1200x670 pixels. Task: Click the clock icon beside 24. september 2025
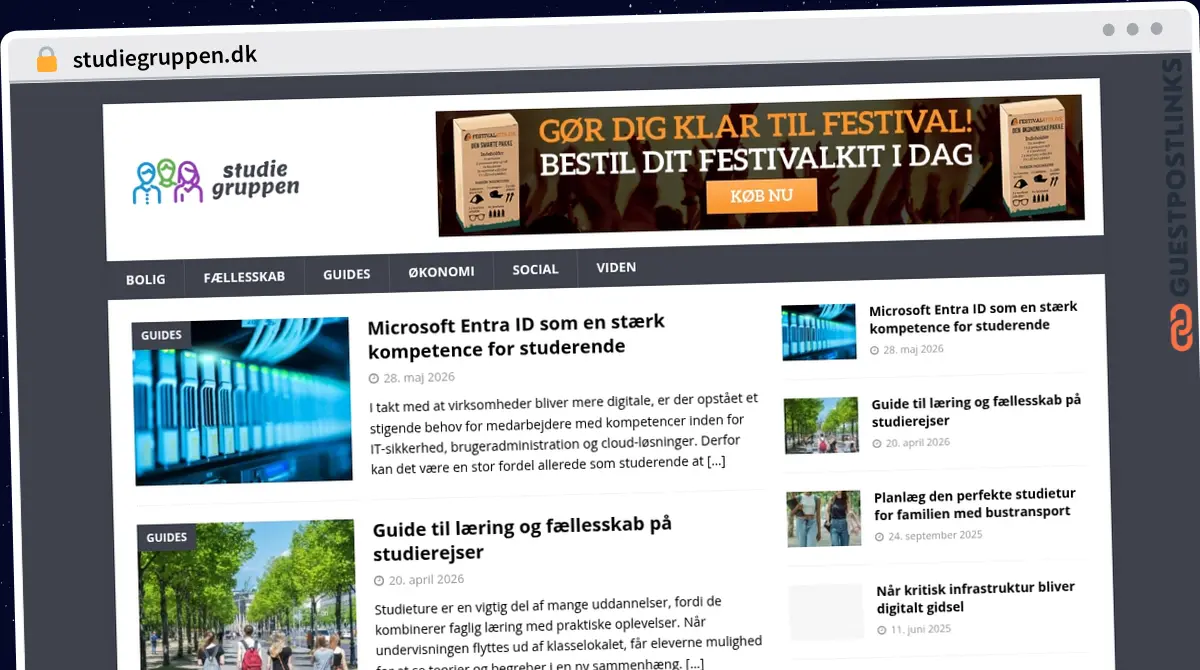click(879, 537)
